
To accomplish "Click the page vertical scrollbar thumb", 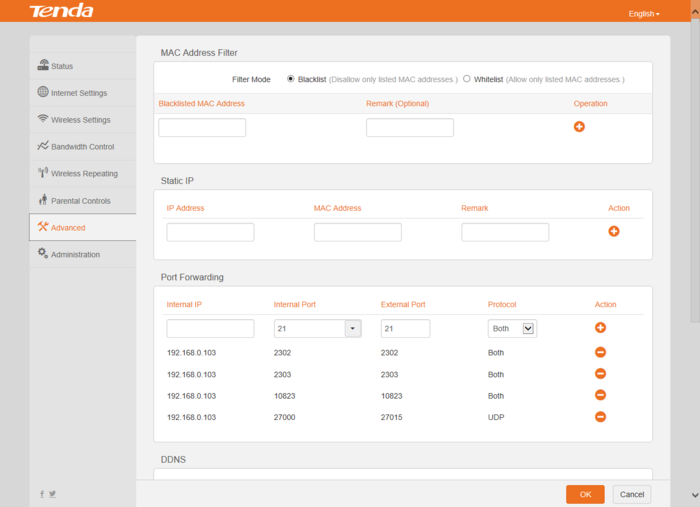I will click(x=695, y=170).
